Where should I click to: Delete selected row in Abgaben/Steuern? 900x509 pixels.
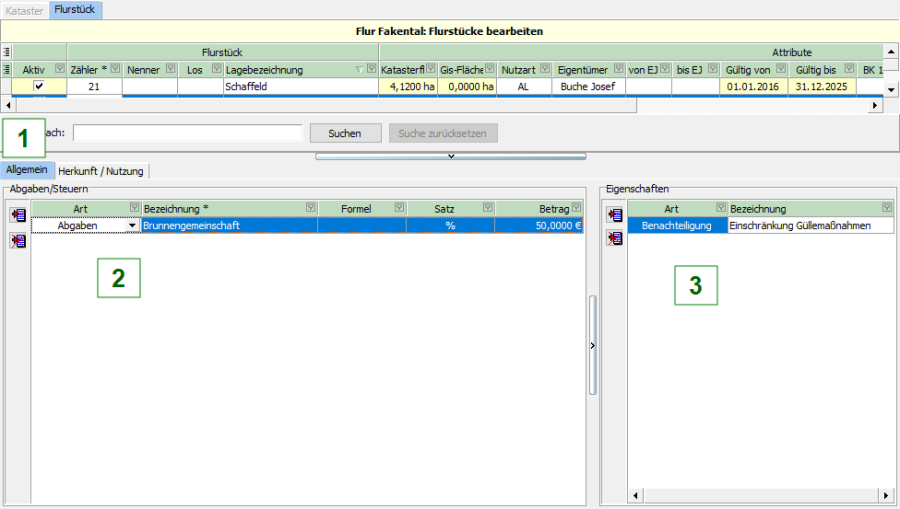[17, 241]
